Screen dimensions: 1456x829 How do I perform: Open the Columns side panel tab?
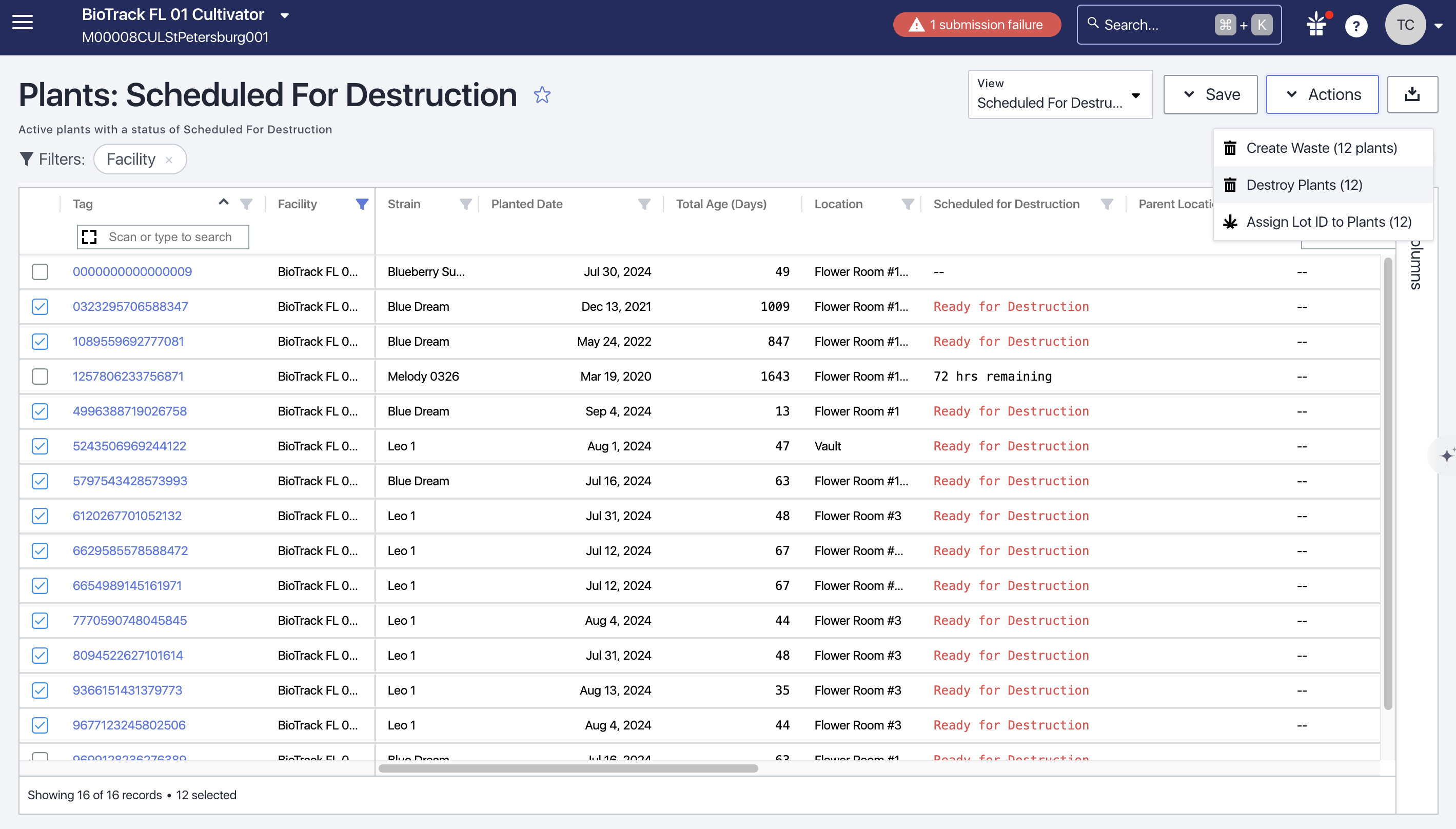tap(1416, 265)
